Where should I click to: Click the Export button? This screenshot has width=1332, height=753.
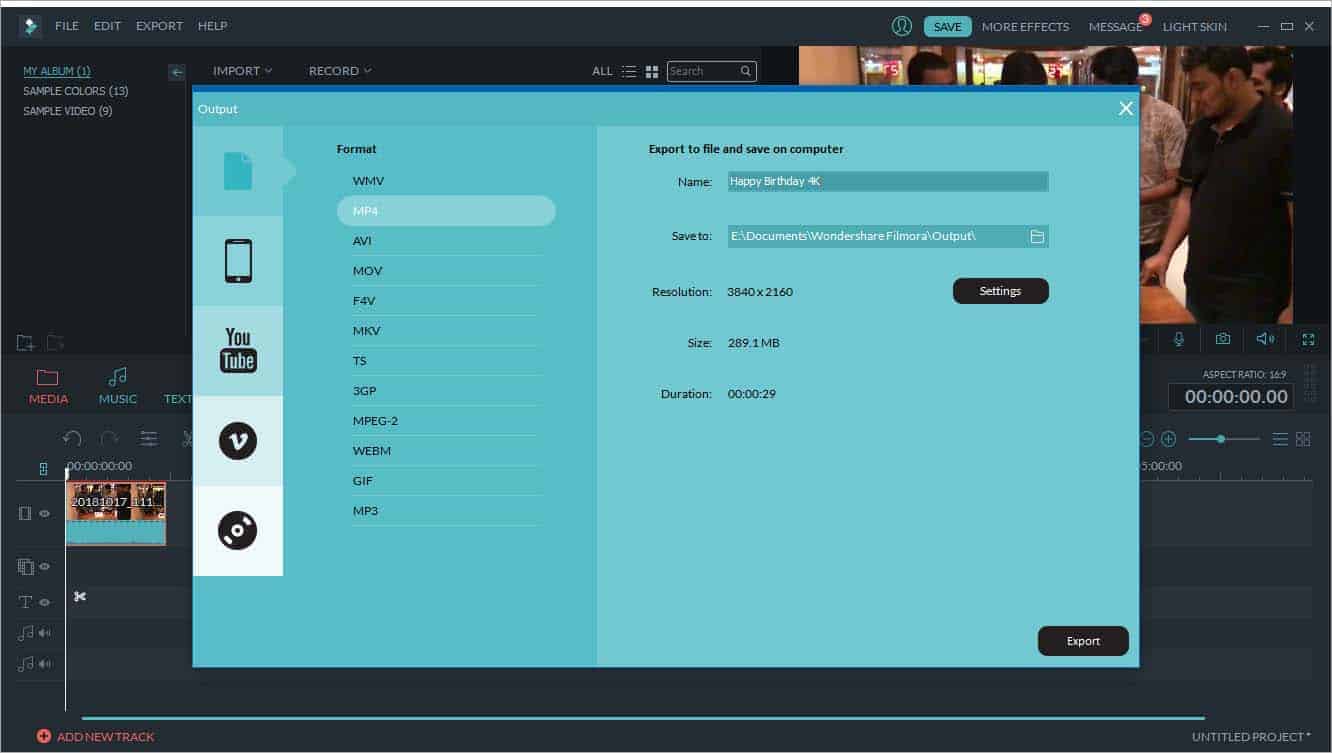pos(1083,640)
